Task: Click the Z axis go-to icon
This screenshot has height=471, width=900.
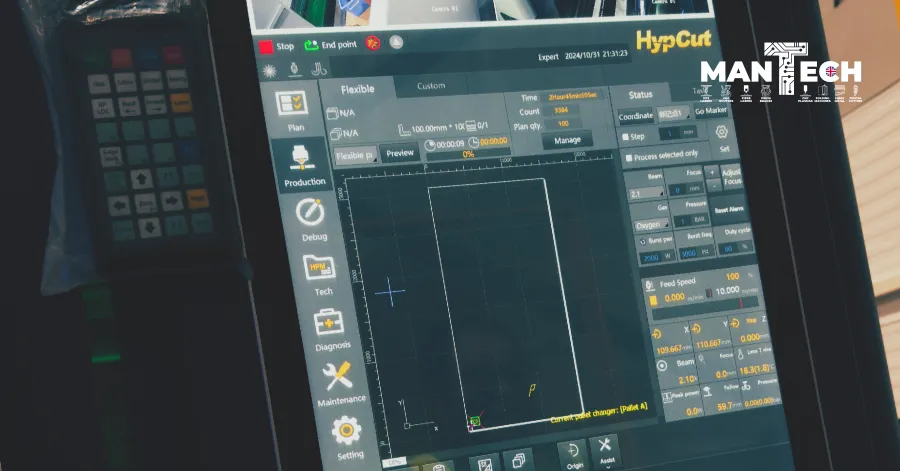Action: click(735, 324)
